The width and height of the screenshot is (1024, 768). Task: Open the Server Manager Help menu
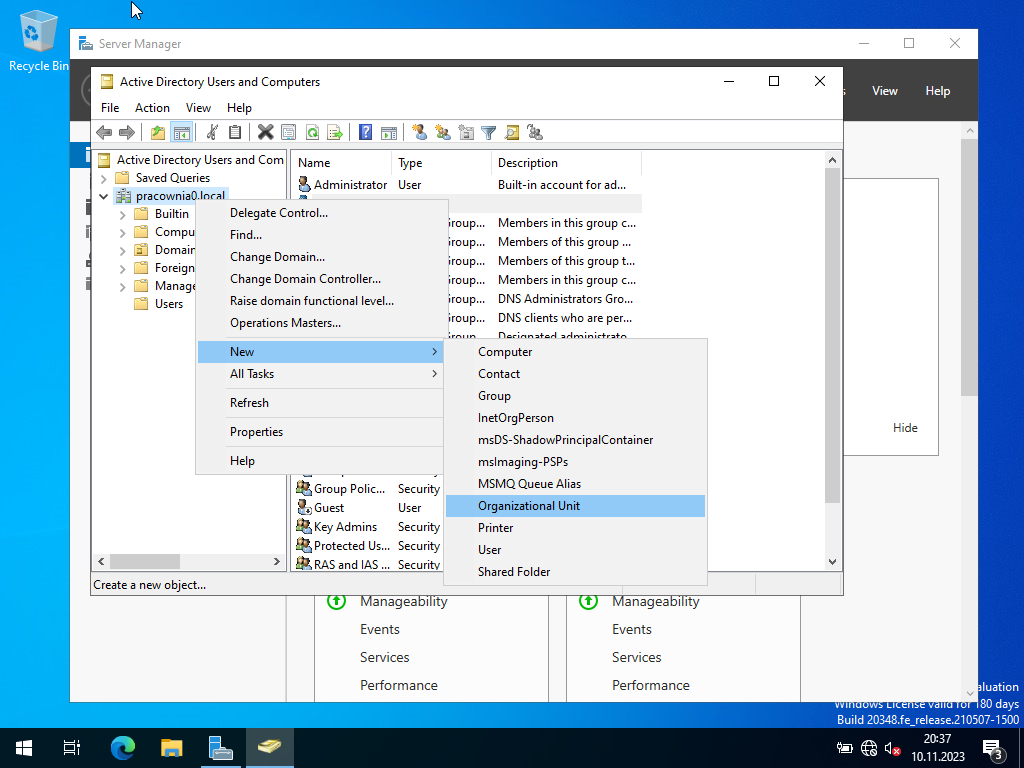point(937,91)
